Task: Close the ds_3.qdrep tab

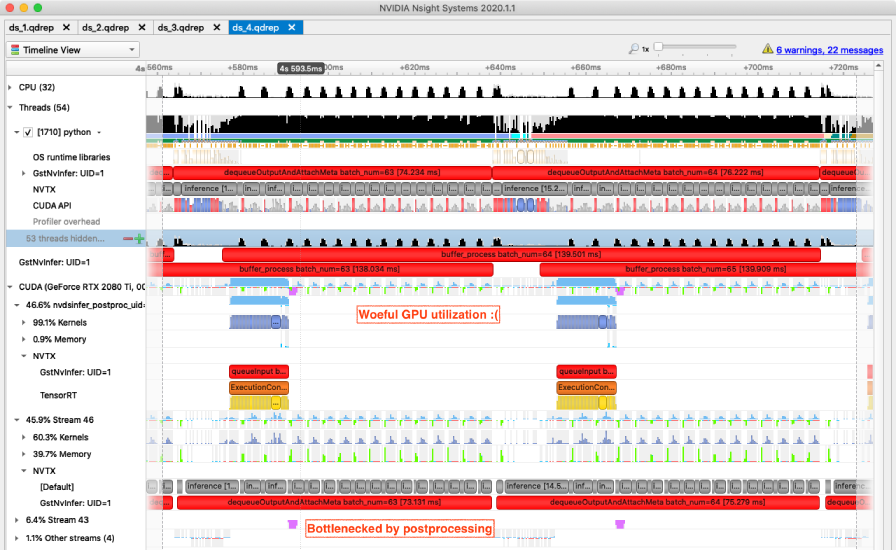Action: pyautogui.click(x=217, y=27)
